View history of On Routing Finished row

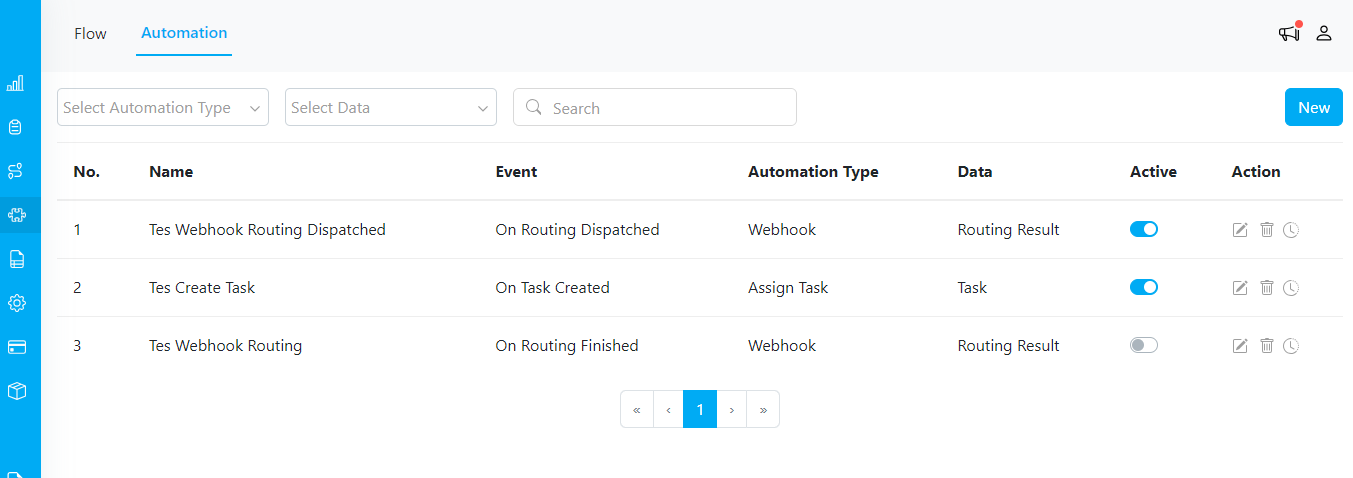point(1291,346)
